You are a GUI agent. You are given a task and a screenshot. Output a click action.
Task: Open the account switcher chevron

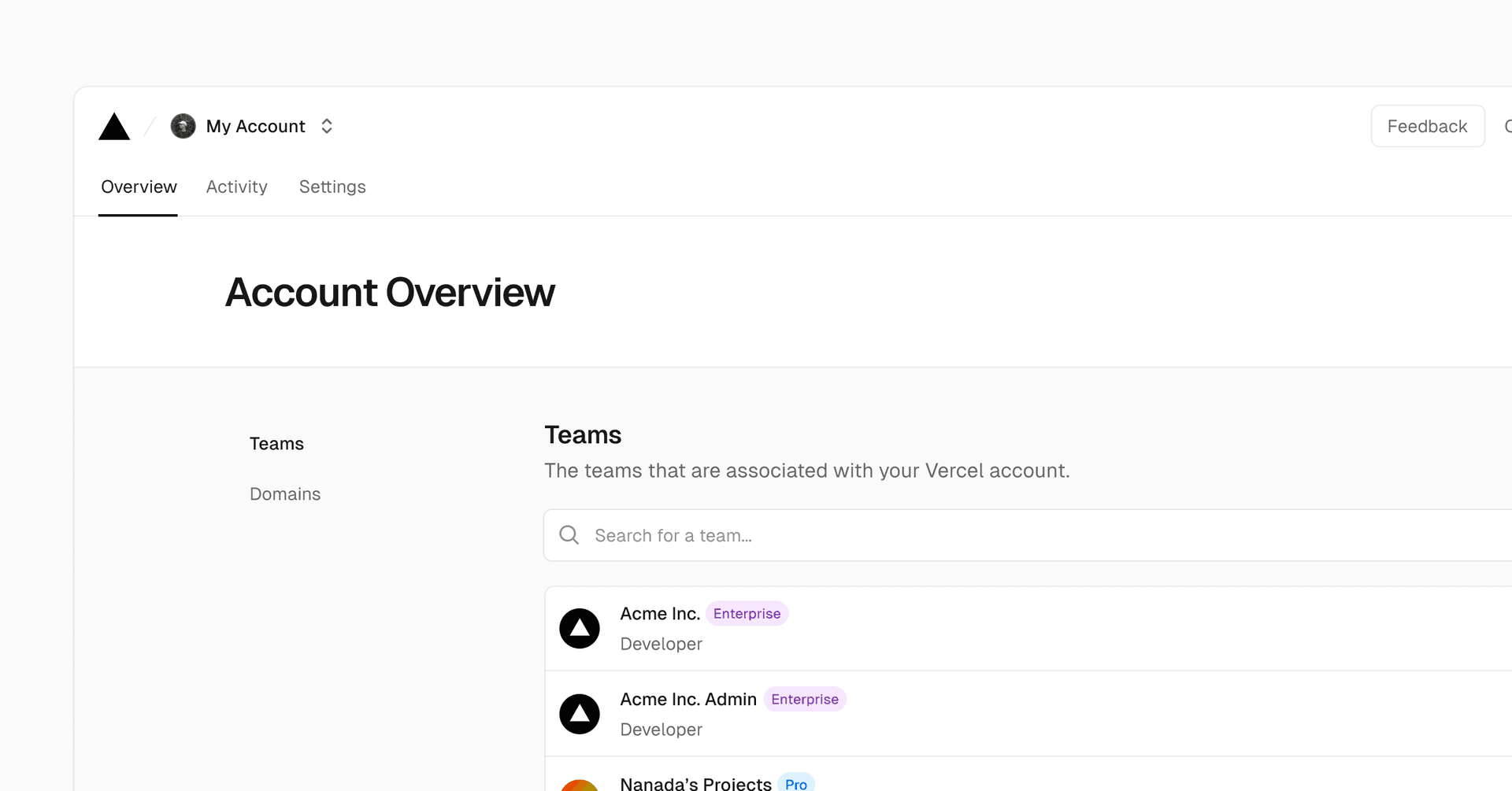327,126
